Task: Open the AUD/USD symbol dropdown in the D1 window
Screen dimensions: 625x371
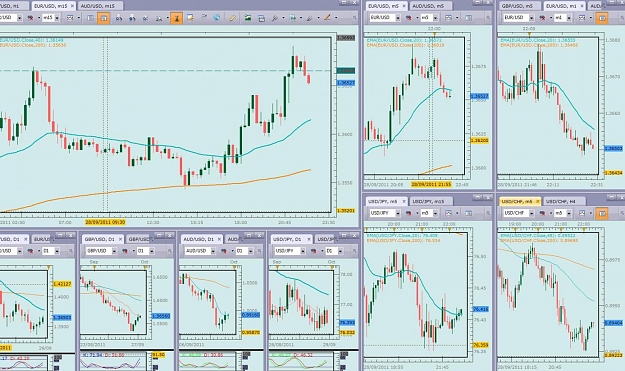Action: [213, 251]
